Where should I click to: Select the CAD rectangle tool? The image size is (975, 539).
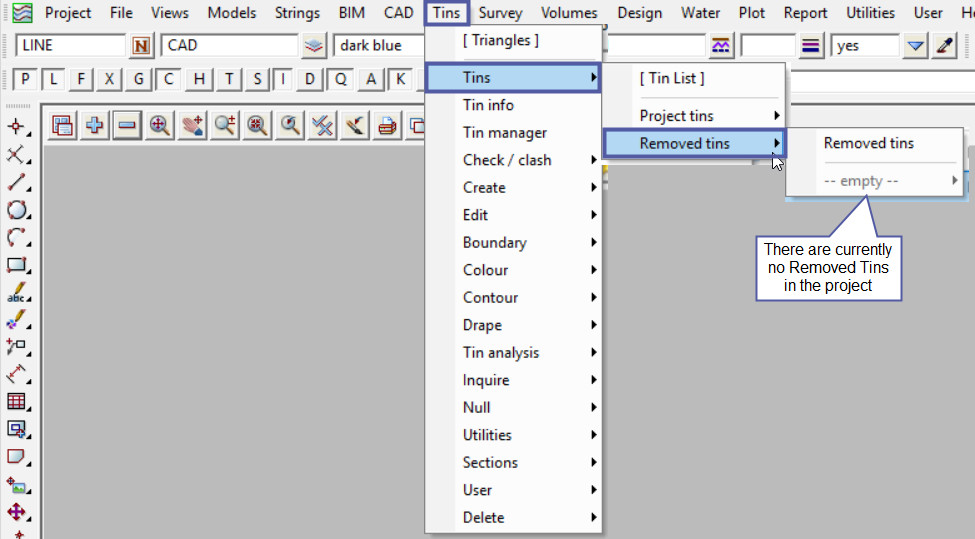pyautogui.click(x=17, y=264)
